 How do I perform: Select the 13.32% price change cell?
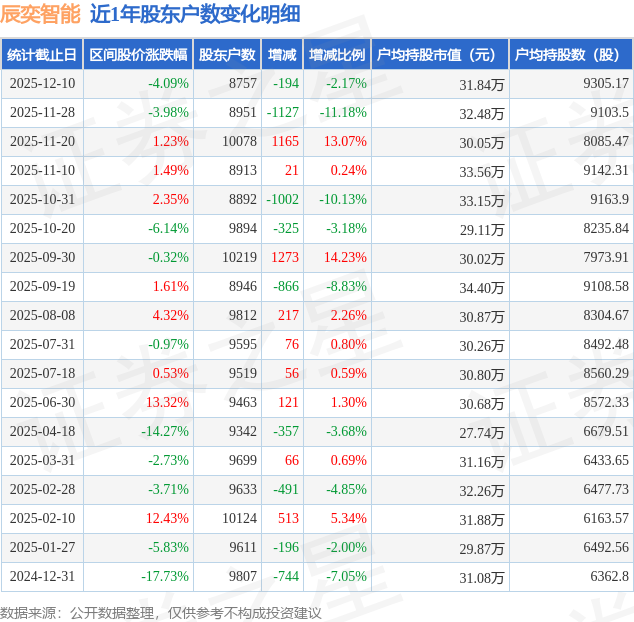pos(167,402)
